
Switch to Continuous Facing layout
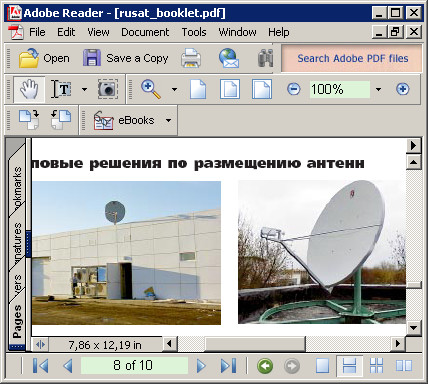pos(377,366)
